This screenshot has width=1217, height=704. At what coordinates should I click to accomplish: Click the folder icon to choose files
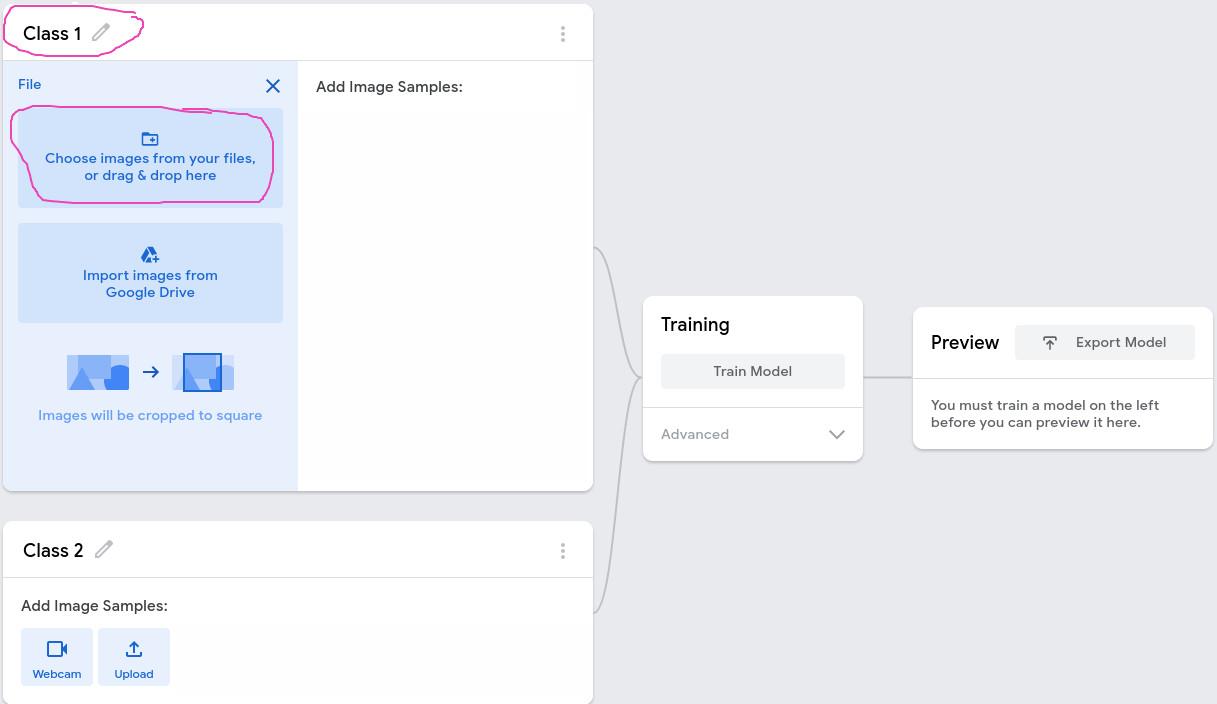pos(150,139)
